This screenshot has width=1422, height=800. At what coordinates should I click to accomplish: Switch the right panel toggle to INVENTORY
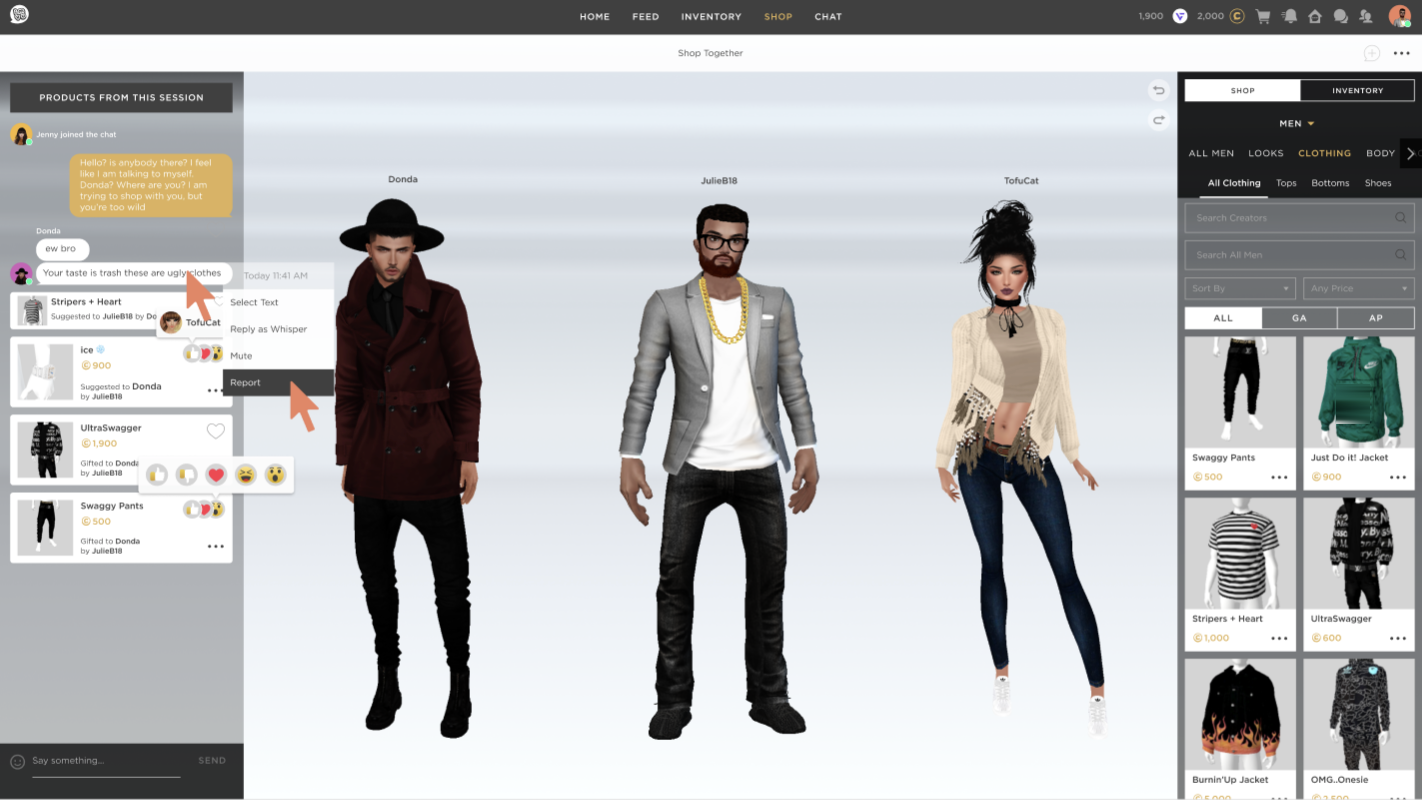pyautogui.click(x=1357, y=90)
